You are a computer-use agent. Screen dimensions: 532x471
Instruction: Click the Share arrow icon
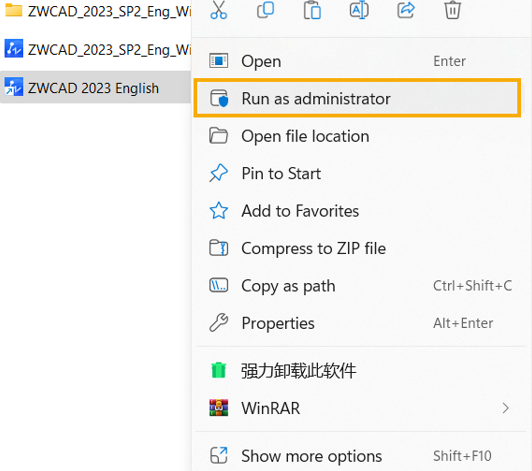pyautogui.click(x=406, y=10)
